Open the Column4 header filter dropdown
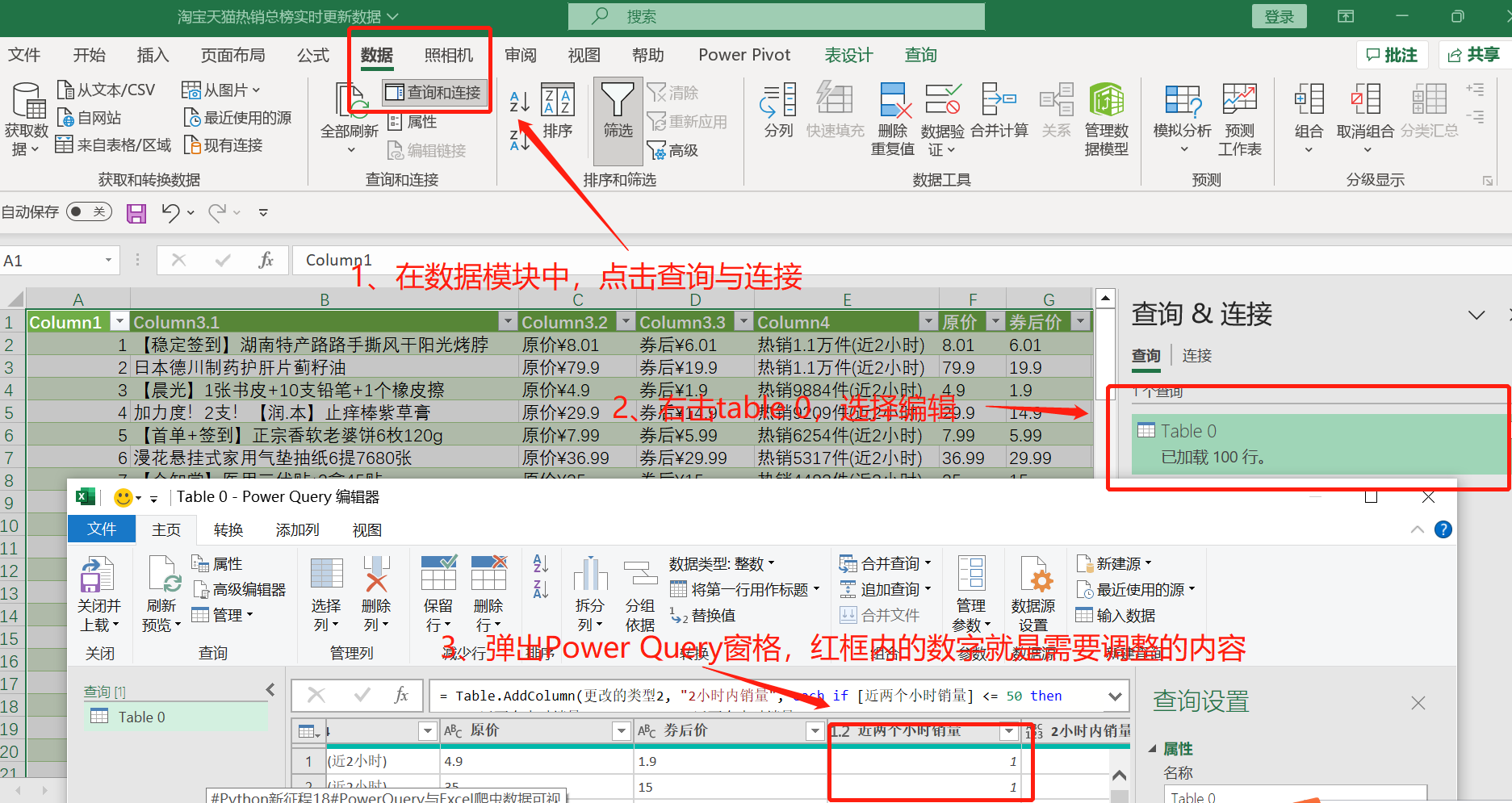Viewport: 1512px width, 803px height. [x=929, y=322]
